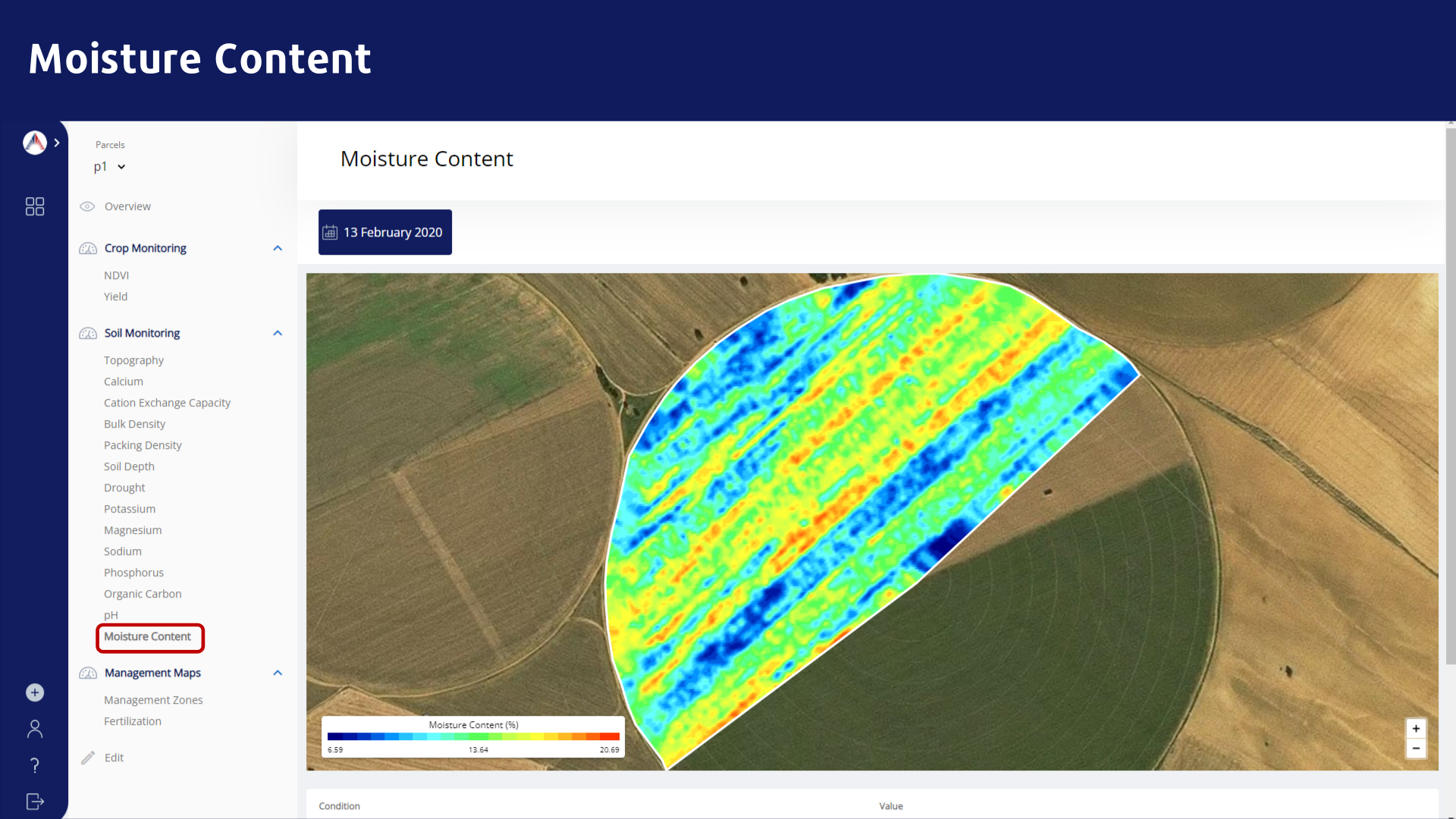1456x819 pixels.
Task: Open Fertilization
Action: (133, 721)
